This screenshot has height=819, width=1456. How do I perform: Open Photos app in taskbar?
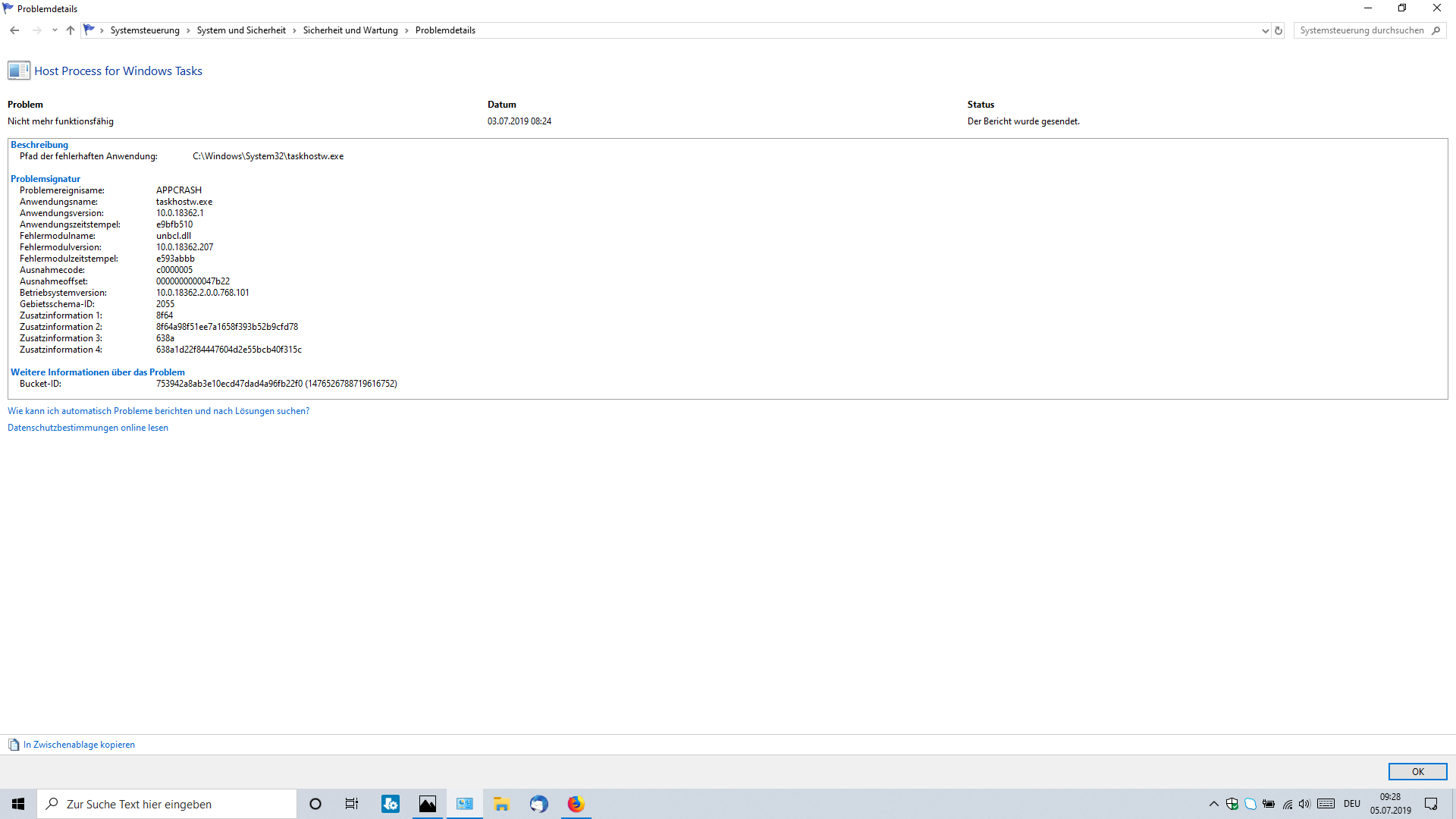coord(428,804)
